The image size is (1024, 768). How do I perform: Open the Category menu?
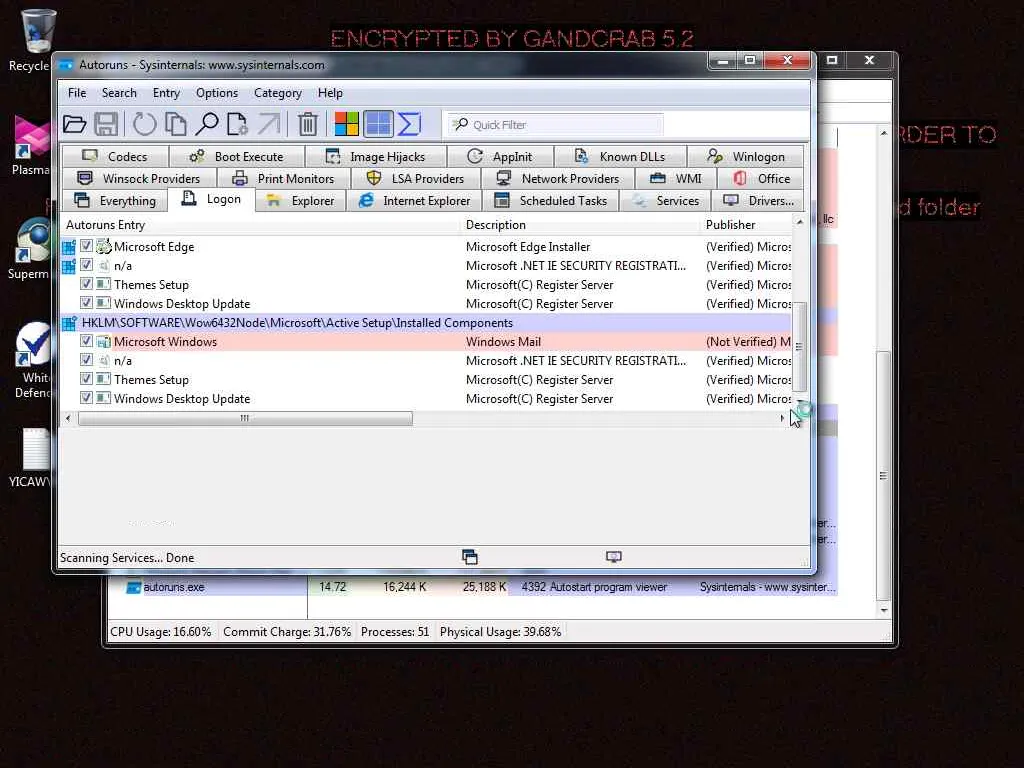coord(278,93)
